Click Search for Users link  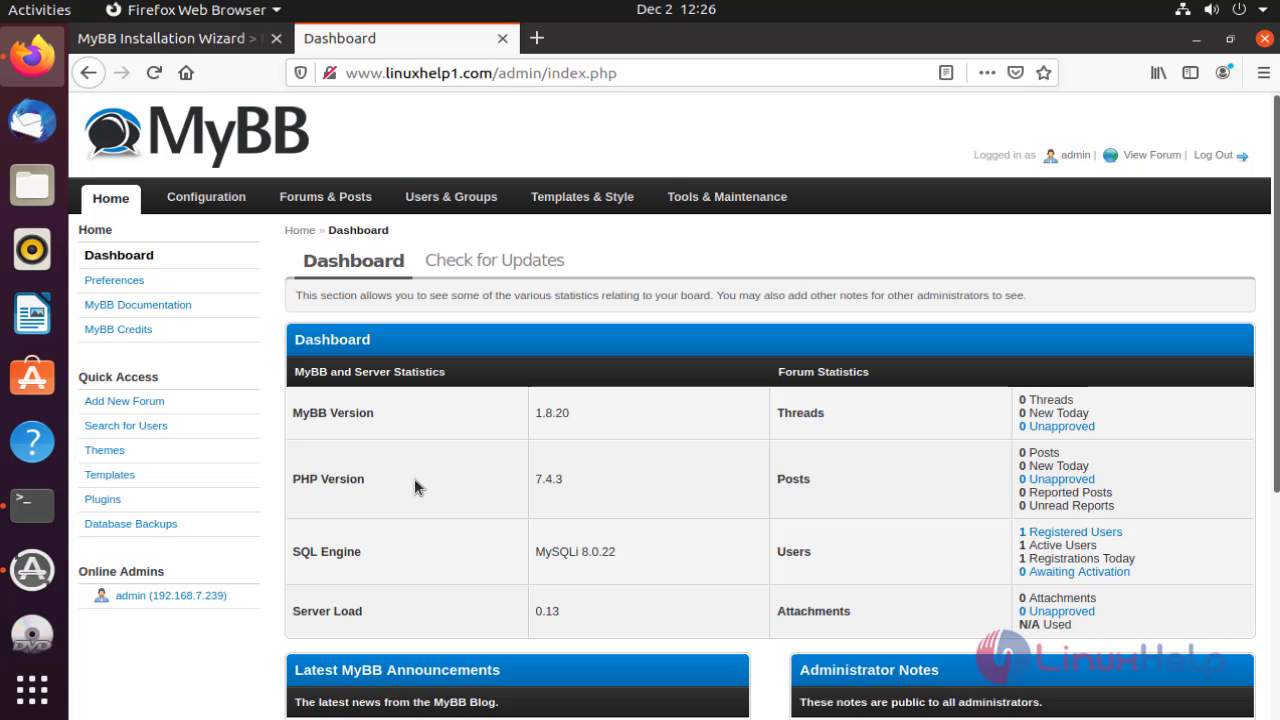coord(126,426)
